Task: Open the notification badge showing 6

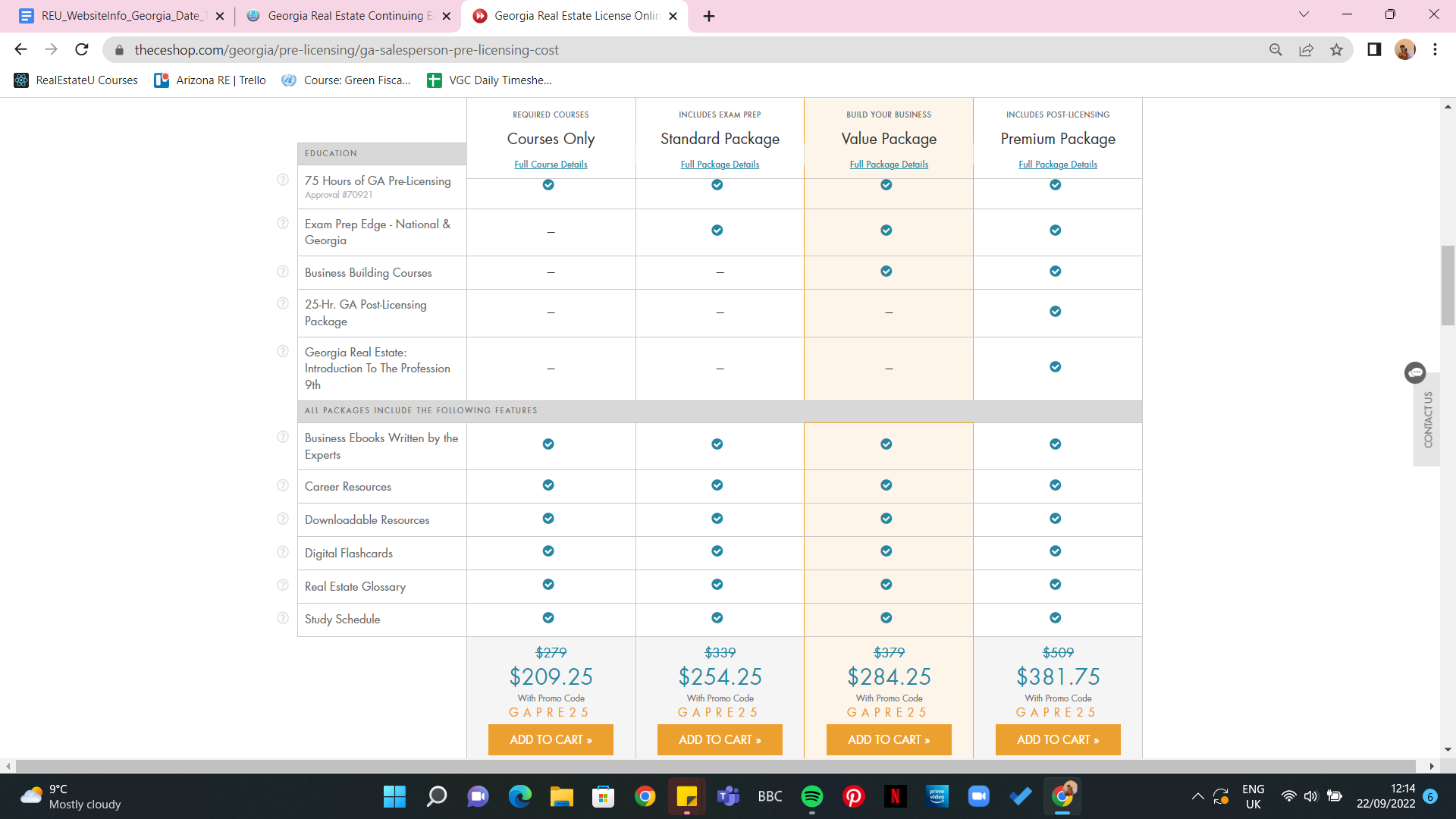Action: pyautogui.click(x=1430, y=796)
